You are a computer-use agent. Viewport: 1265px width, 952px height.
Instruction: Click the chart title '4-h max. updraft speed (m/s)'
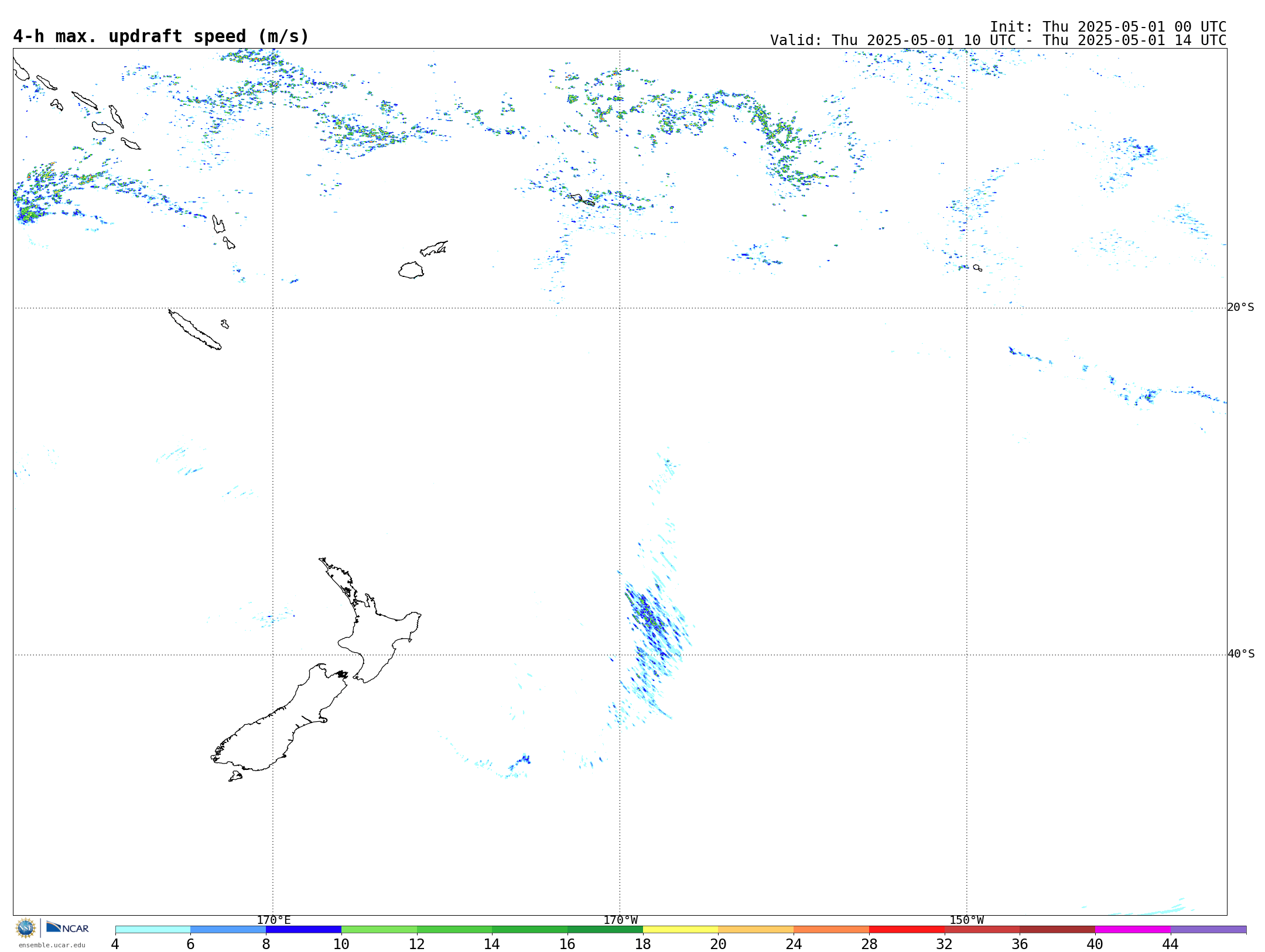click(x=161, y=36)
